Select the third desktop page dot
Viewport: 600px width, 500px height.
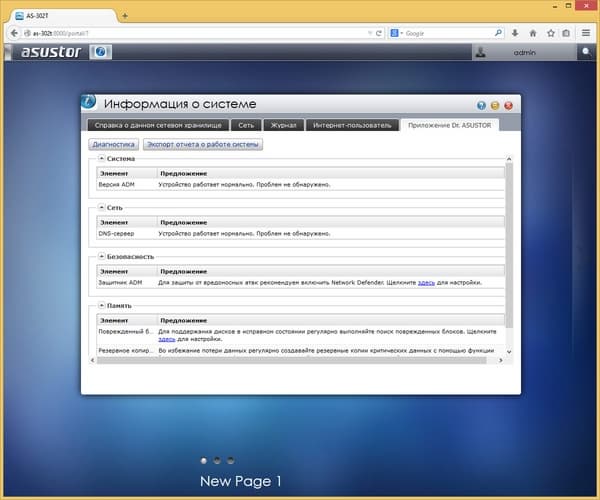(230, 461)
